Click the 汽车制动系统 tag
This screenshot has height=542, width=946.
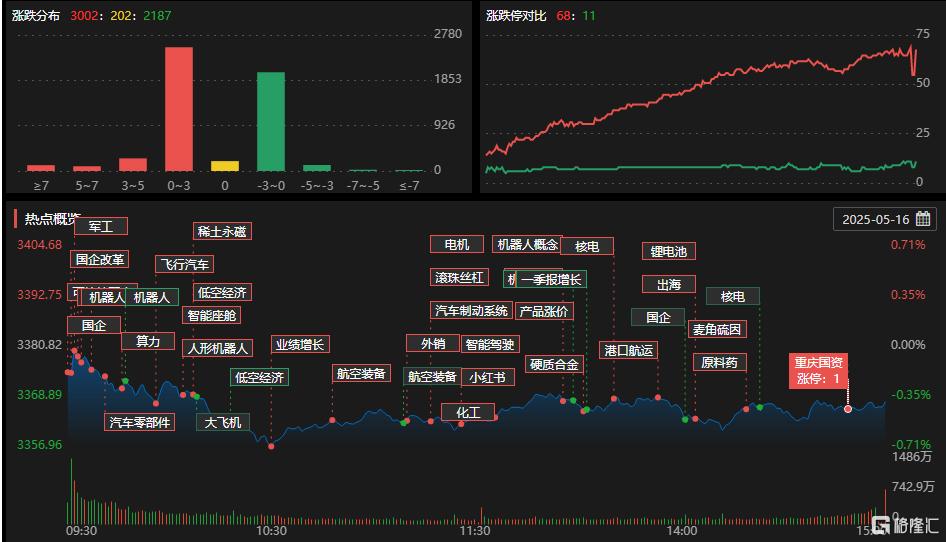pyautogui.click(x=471, y=310)
